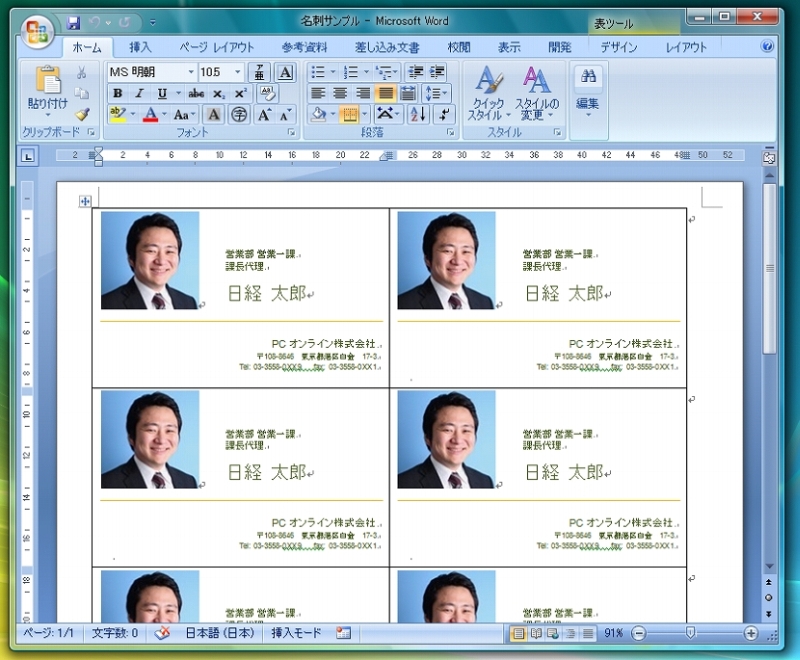This screenshot has width=800, height=660.
Task: Open the Quick Styles (クイックスタイル) gallery
Action: tap(488, 94)
